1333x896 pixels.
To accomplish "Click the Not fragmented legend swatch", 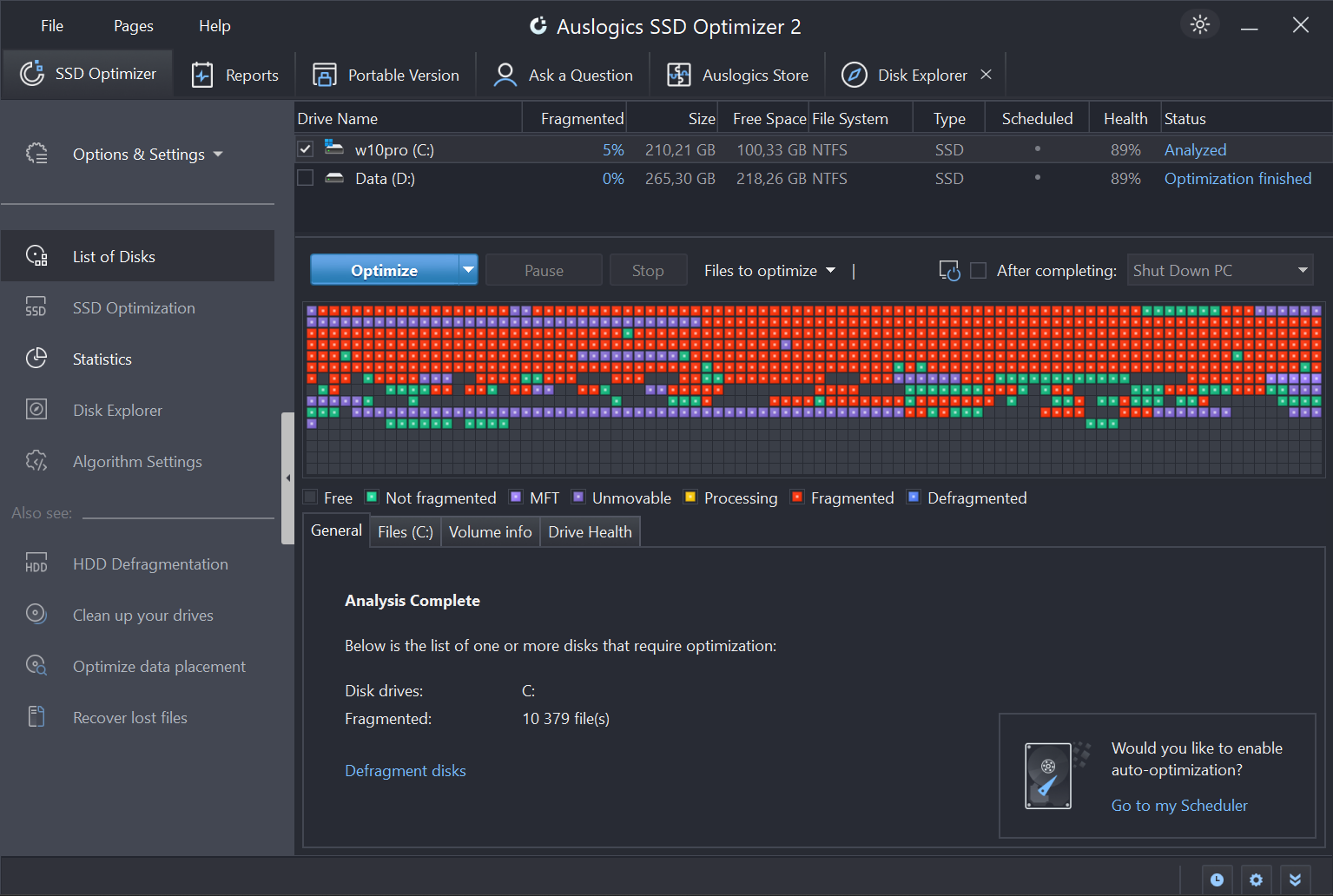I will [372, 497].
